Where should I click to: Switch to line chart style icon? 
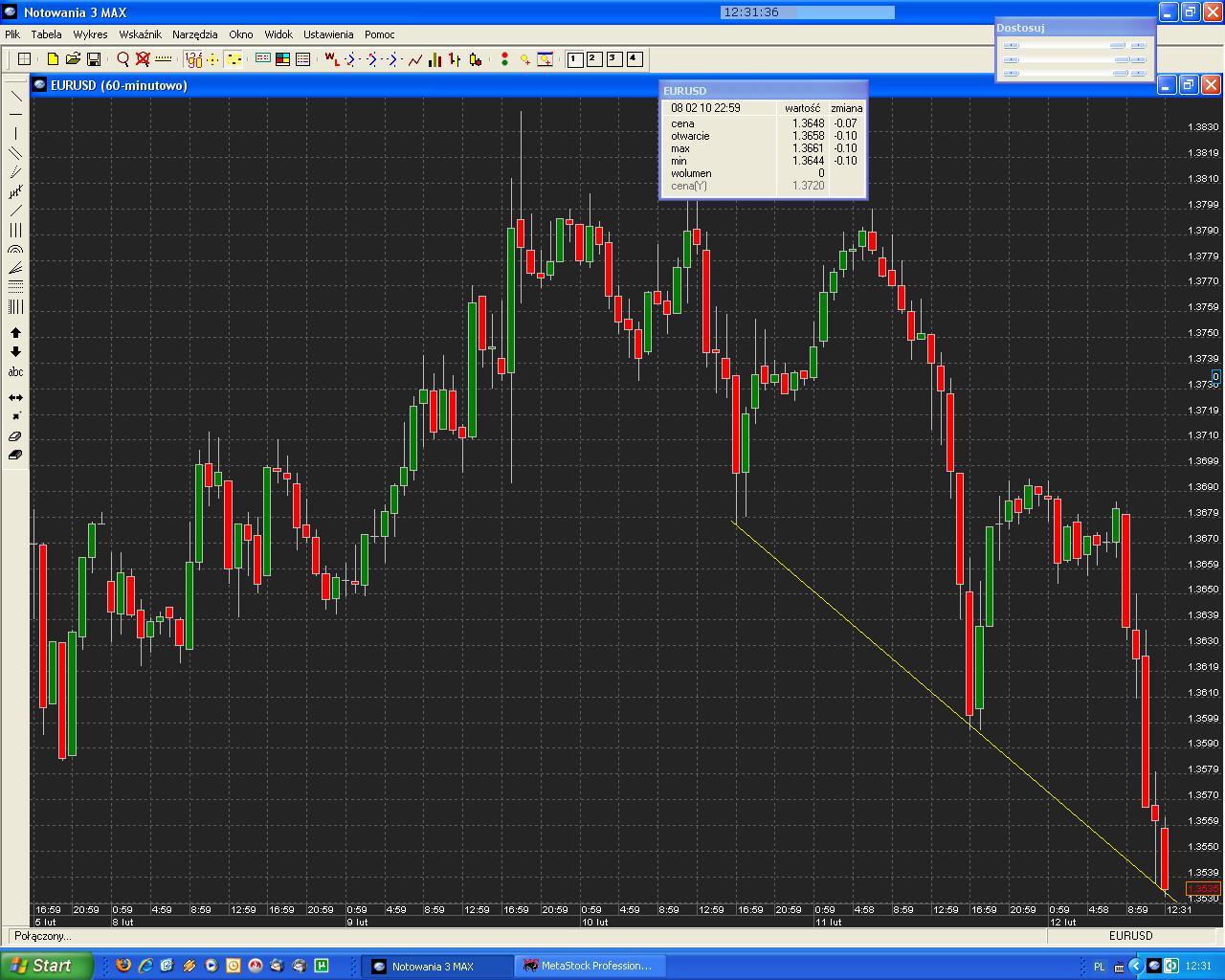click(415, 59)
